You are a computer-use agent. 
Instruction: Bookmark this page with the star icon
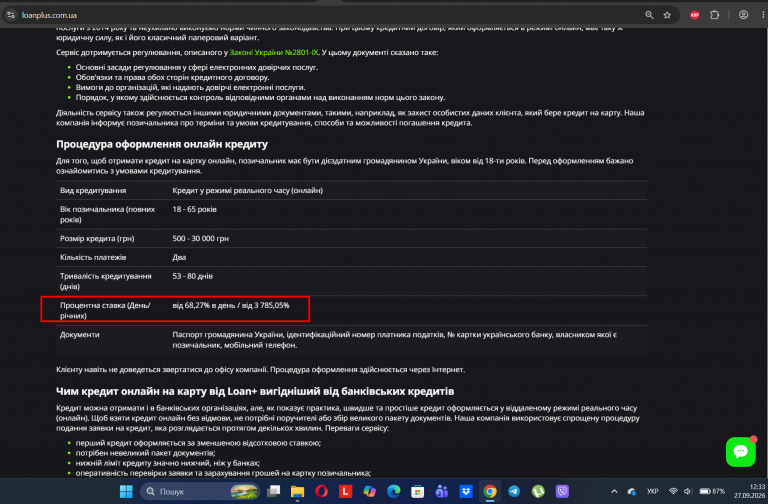[667, 15]
